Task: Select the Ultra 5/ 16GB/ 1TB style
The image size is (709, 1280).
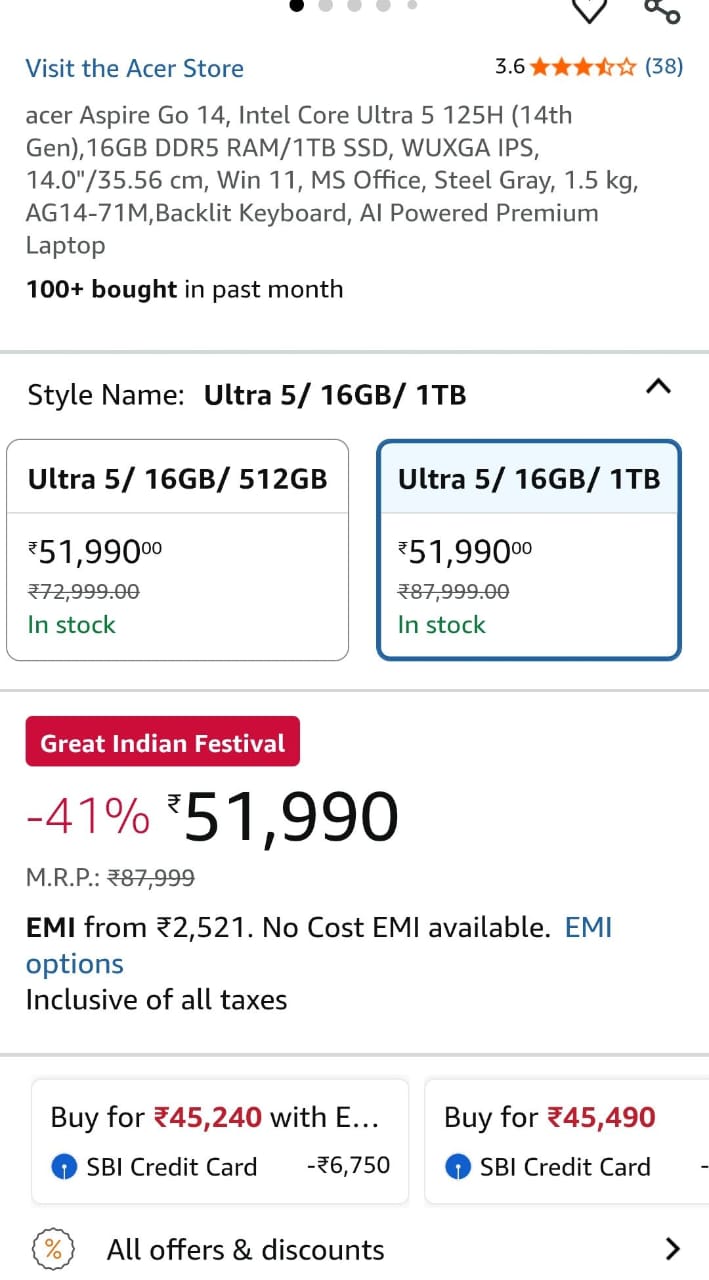Action: point(529,550)
